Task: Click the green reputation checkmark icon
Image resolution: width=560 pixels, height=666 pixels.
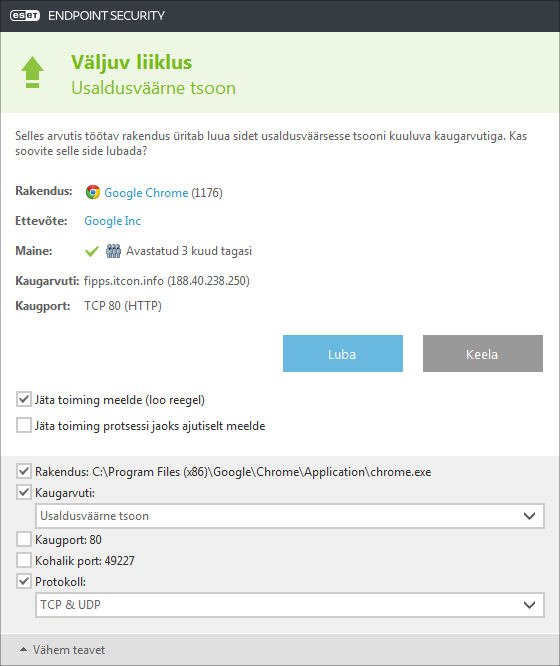Action: click(x=92, y=251)
